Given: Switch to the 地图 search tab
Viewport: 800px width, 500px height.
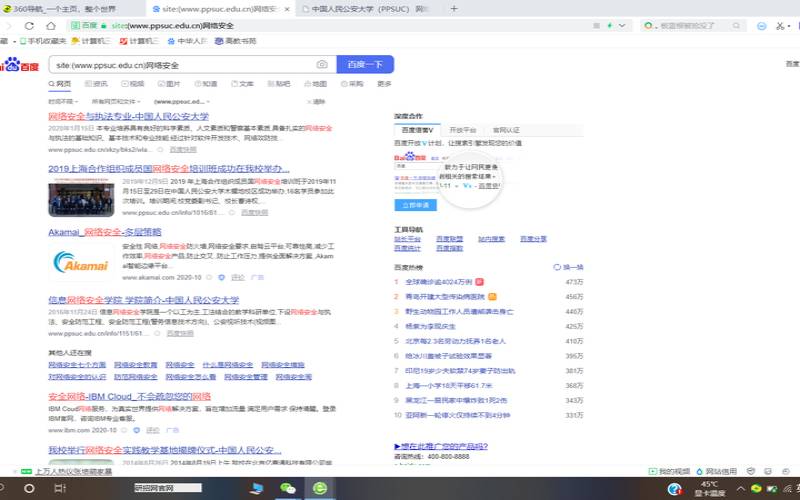Looking at the screenshot, I should 315,84.
